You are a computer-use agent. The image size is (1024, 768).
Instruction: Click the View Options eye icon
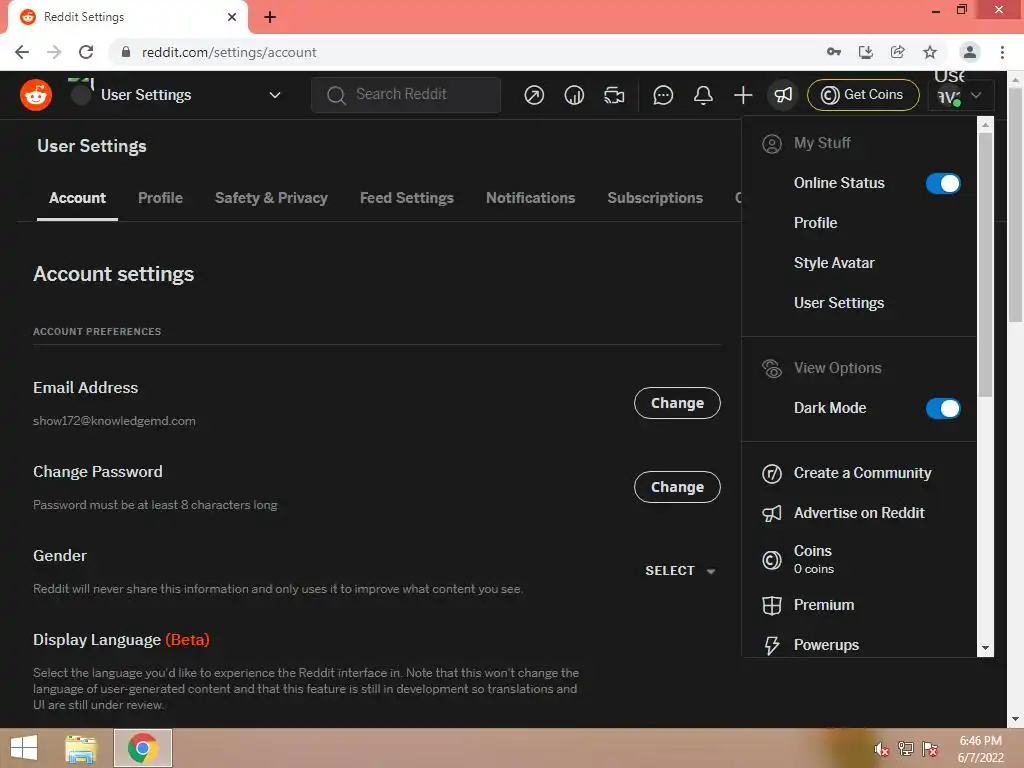772,368
